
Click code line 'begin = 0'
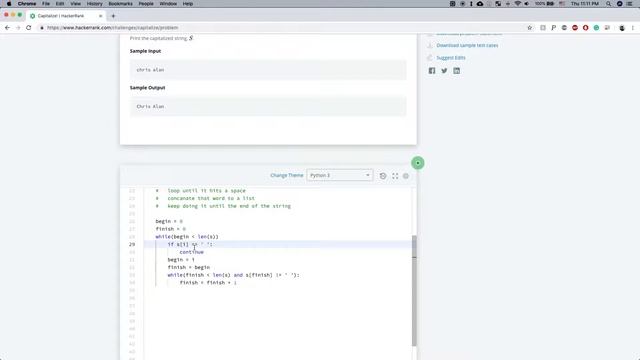169,221
